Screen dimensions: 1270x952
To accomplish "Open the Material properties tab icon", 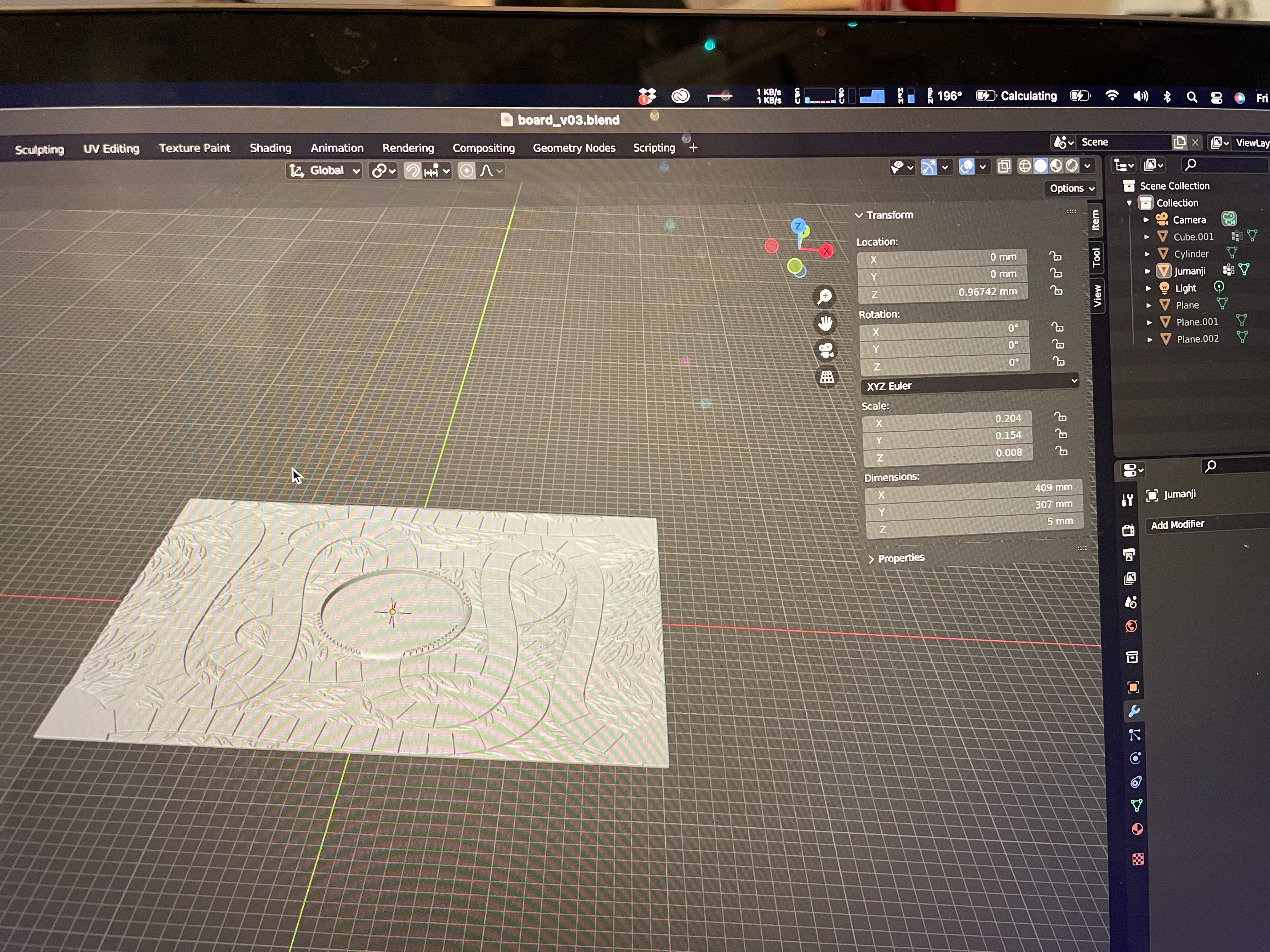I will [1137, 829].
